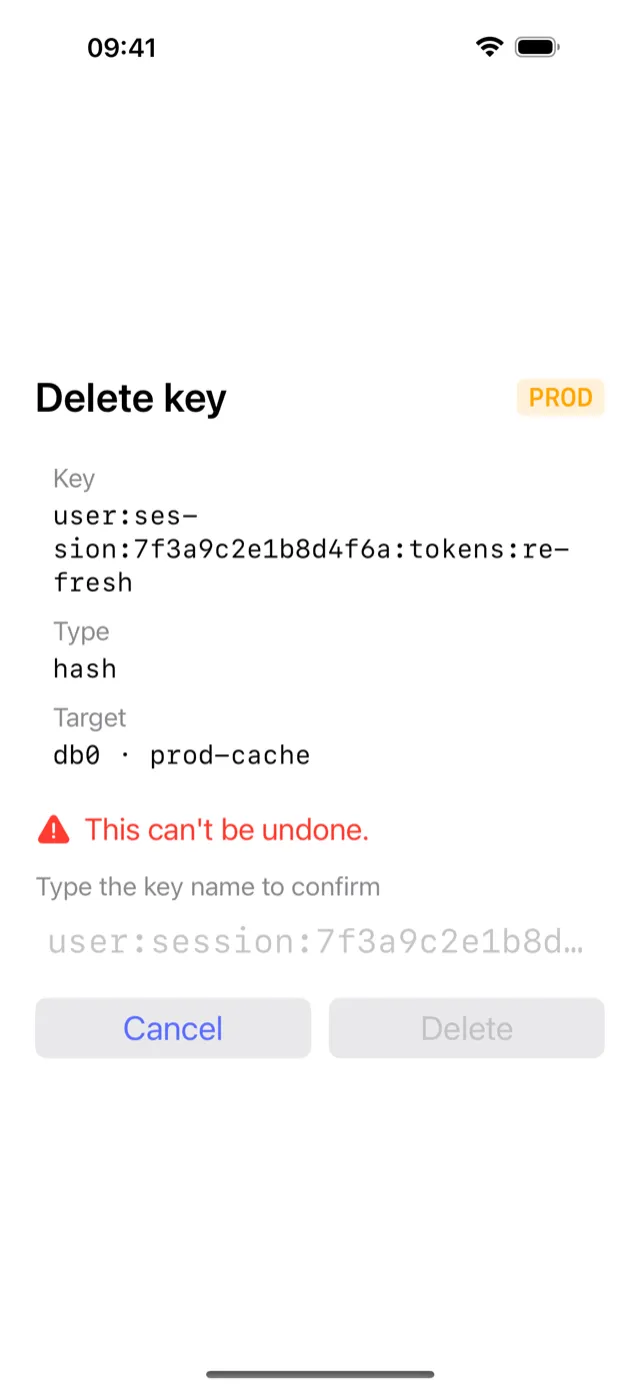Tap the db0 · prod-cache target value

click(182, 756)
